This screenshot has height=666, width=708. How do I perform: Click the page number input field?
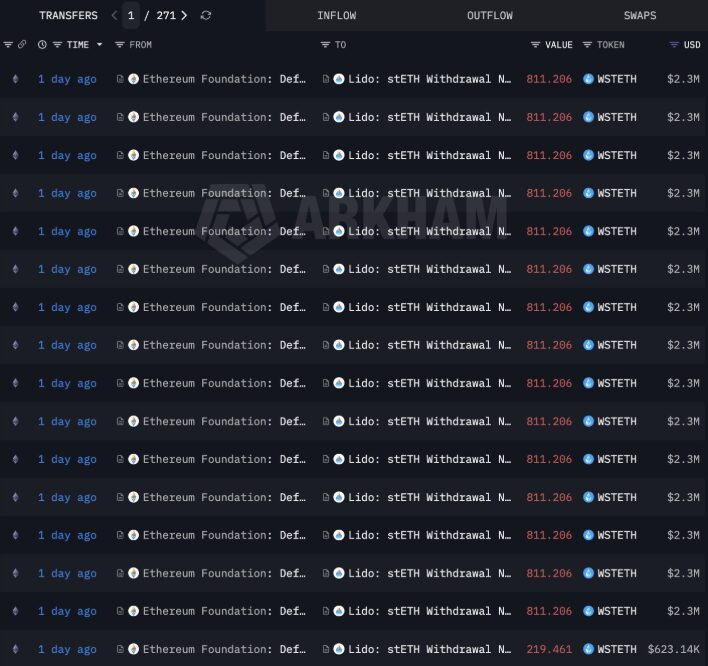pyautogui.click(x=132, y=15)
